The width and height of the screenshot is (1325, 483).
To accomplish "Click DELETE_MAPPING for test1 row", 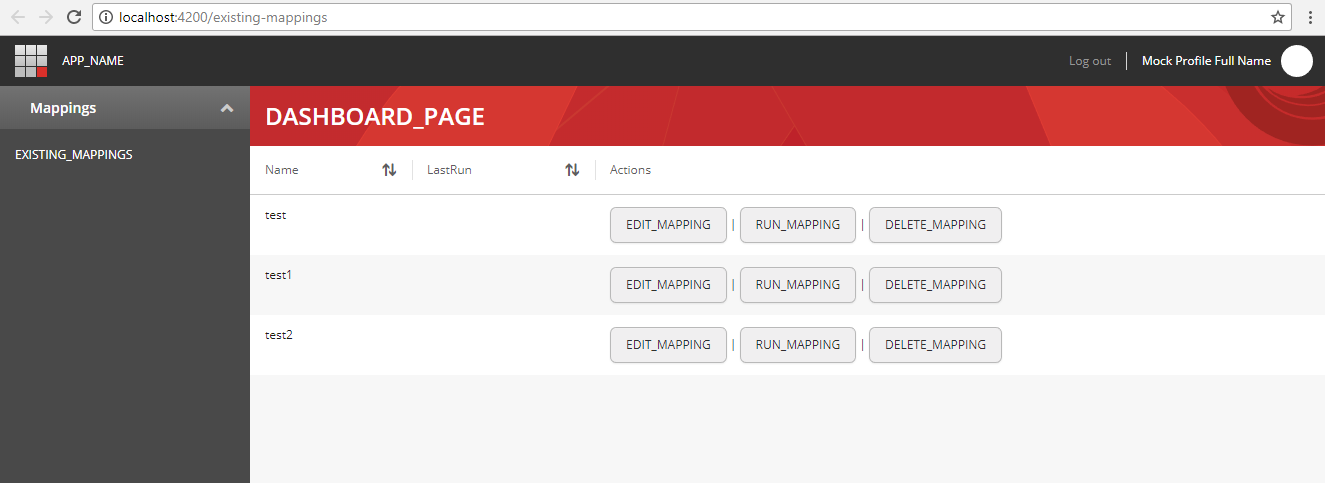I will click(x=935, y=285).
